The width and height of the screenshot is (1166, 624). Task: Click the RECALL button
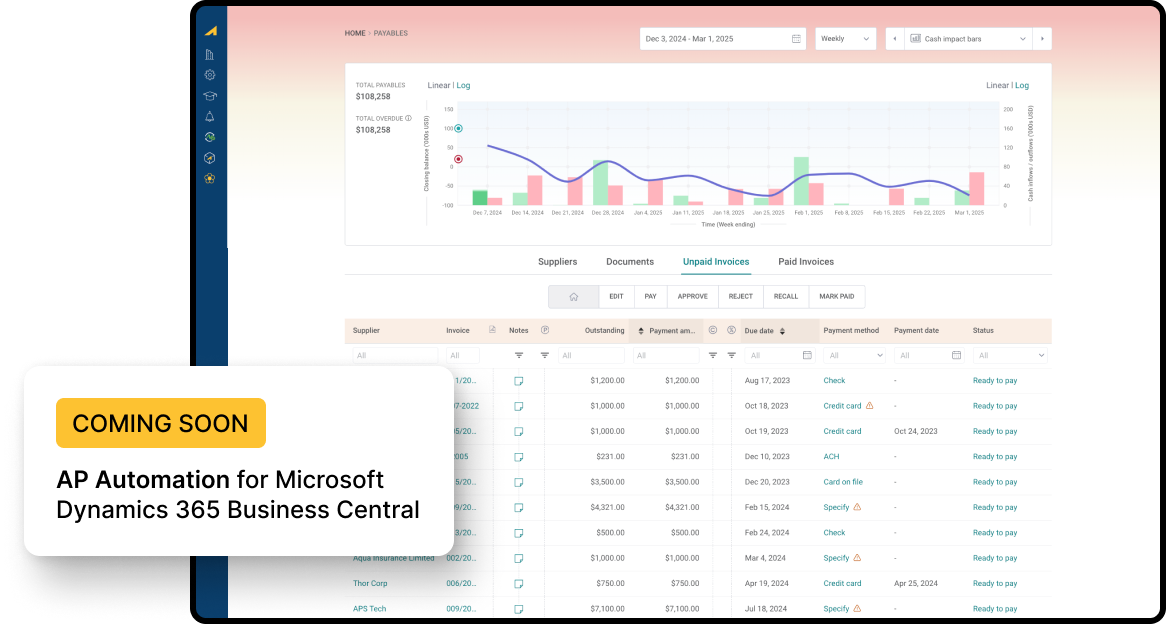[786, 296]
